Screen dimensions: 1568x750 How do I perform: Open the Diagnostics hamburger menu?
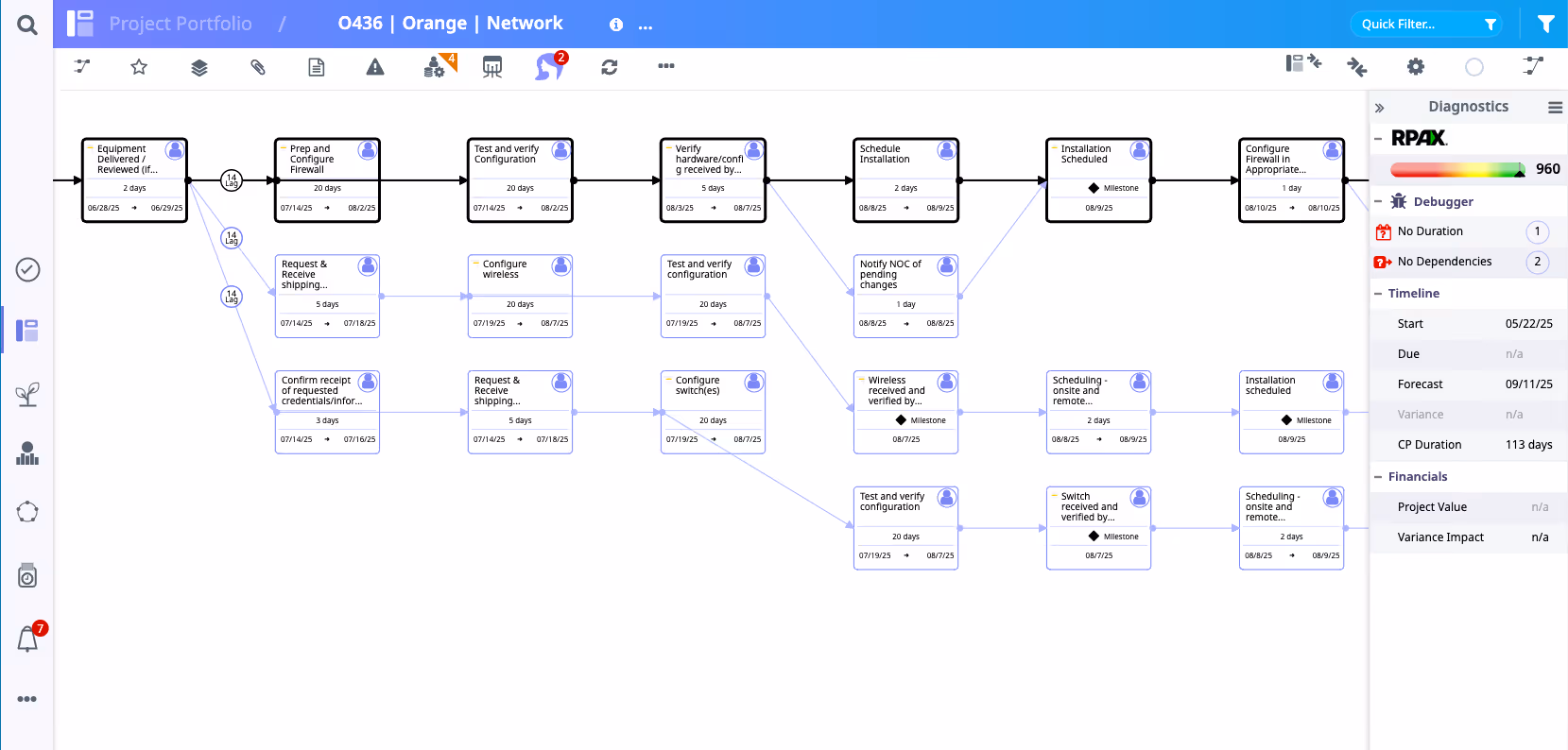pyautogui.click(x=1555, y=108)
